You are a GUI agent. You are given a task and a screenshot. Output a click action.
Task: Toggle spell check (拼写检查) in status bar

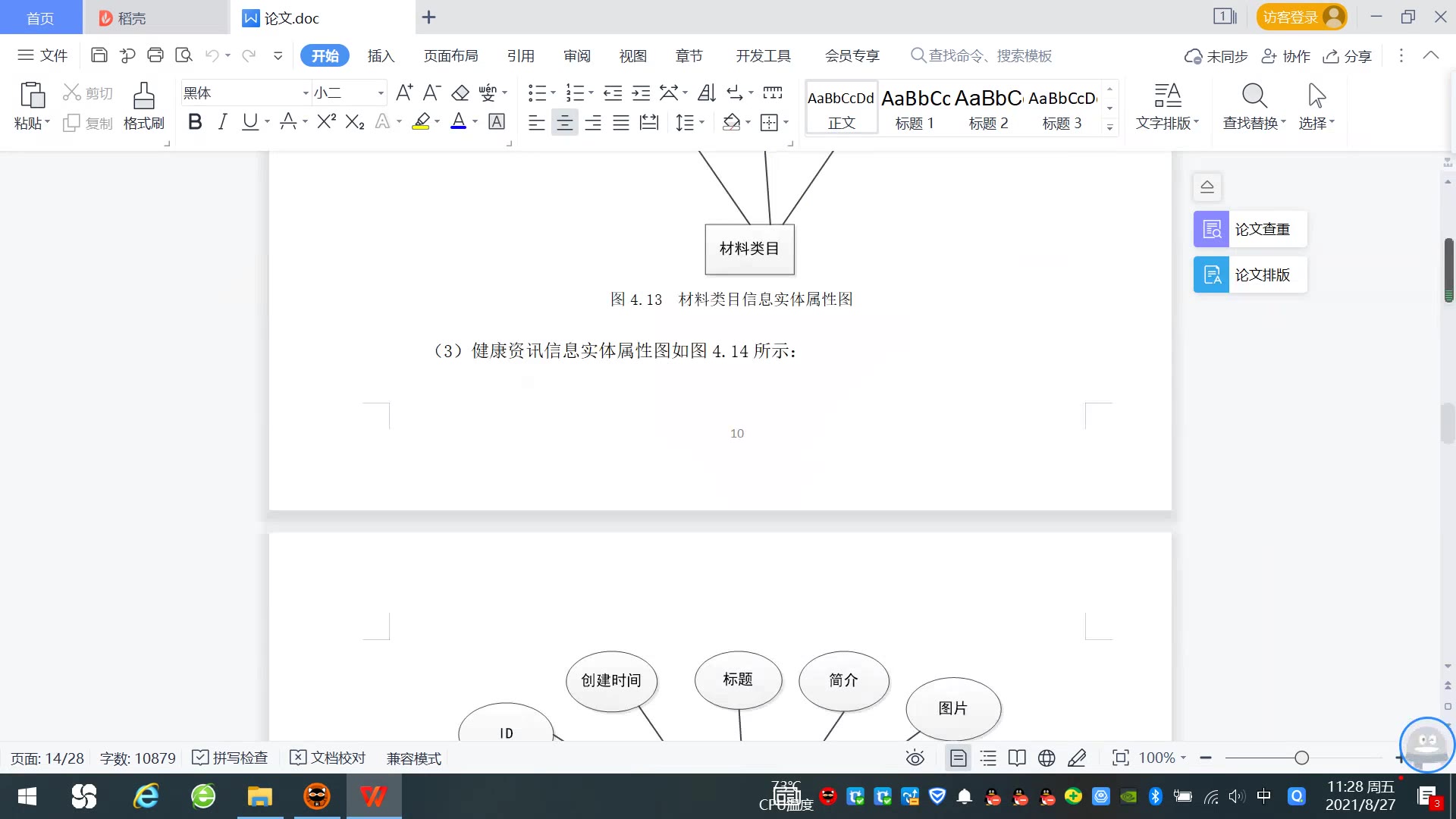pos(231,758)
